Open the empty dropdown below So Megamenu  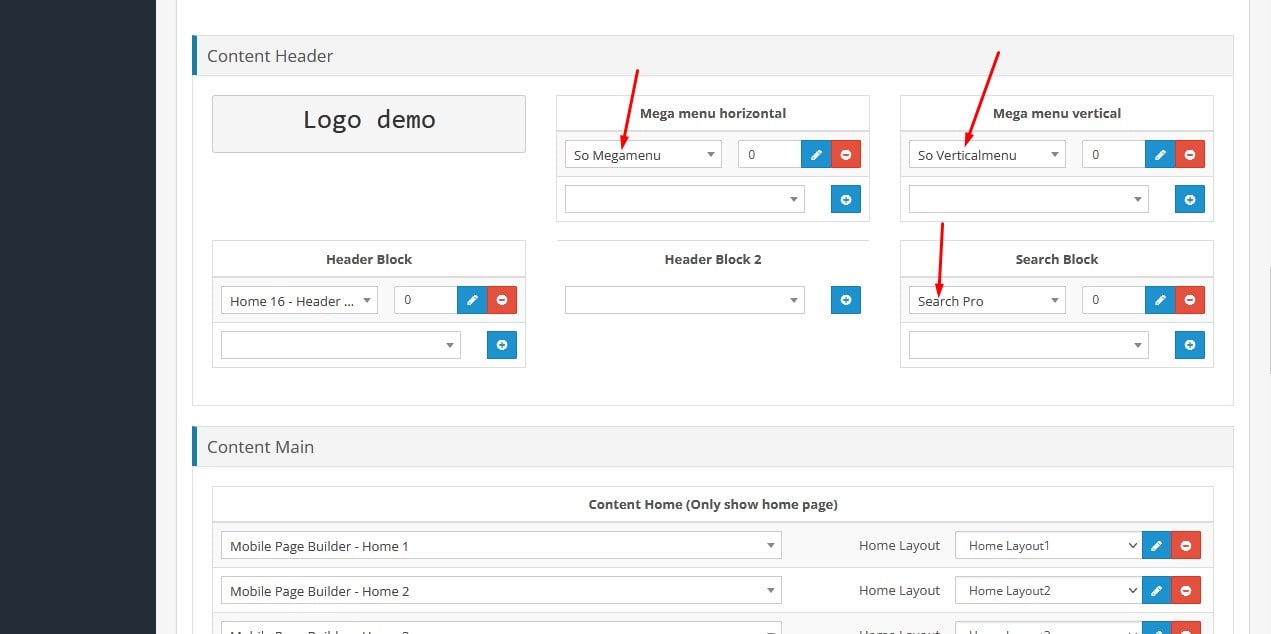coord(685,200)
